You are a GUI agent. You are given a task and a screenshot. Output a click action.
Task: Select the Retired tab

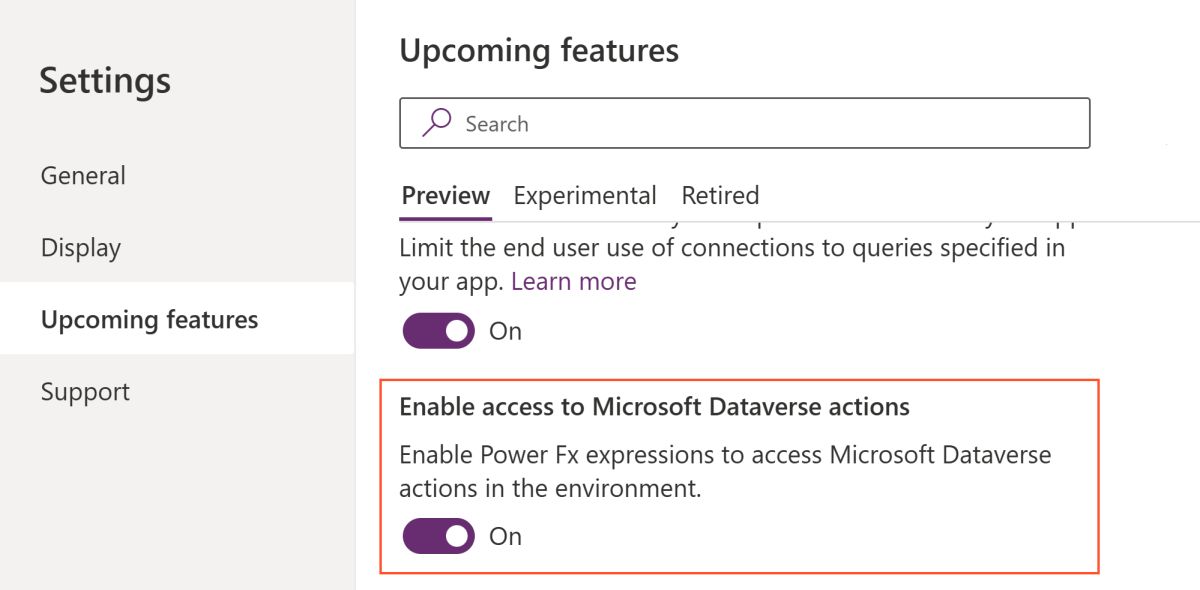pos(720,195)
